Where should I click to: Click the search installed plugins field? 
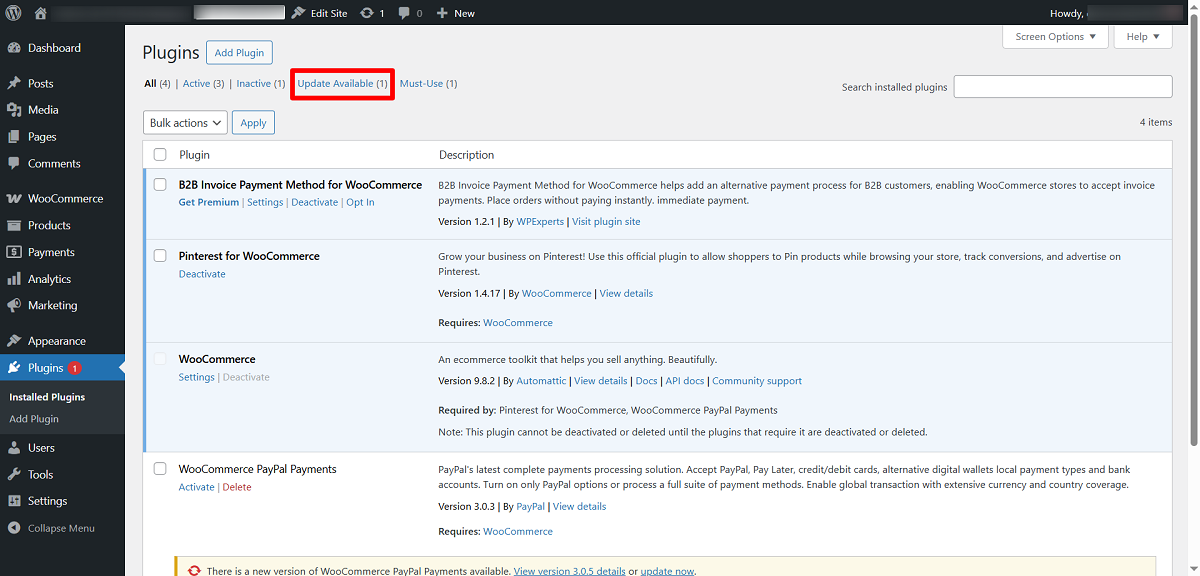tap(1062, 86)
